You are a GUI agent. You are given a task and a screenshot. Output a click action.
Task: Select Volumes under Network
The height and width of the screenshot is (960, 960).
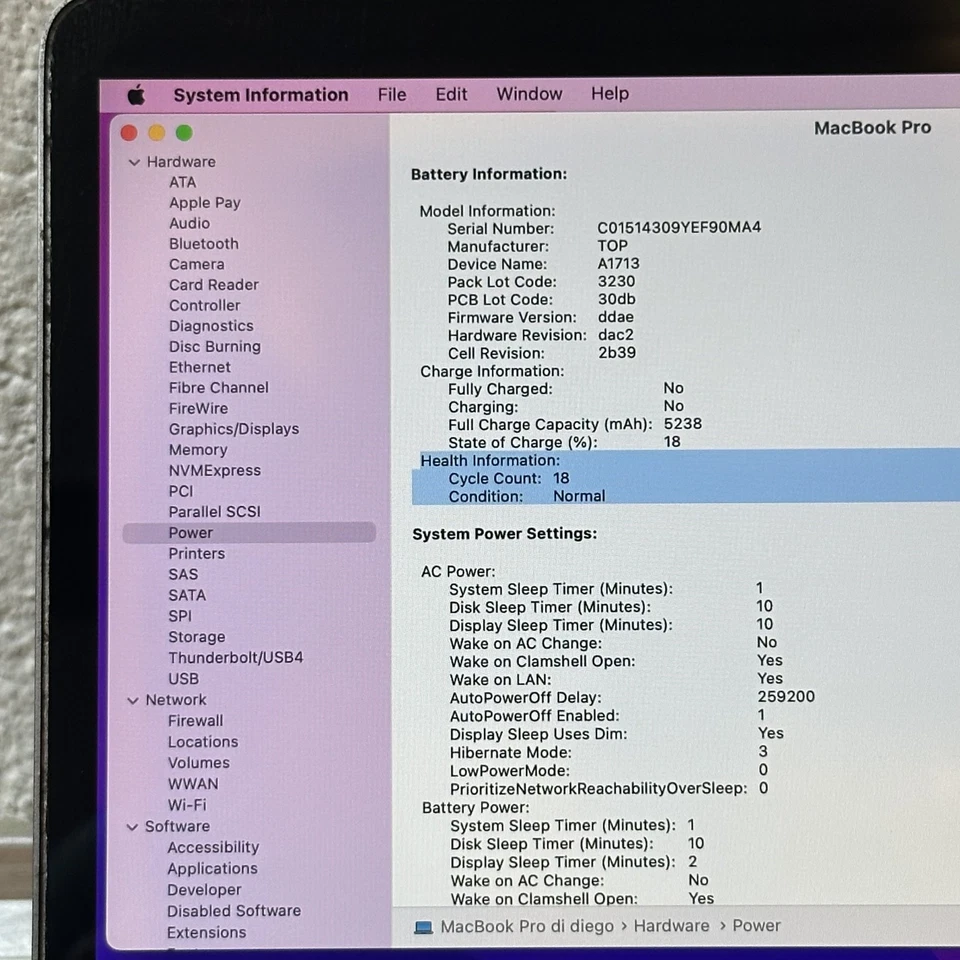[x=198, y=763]
